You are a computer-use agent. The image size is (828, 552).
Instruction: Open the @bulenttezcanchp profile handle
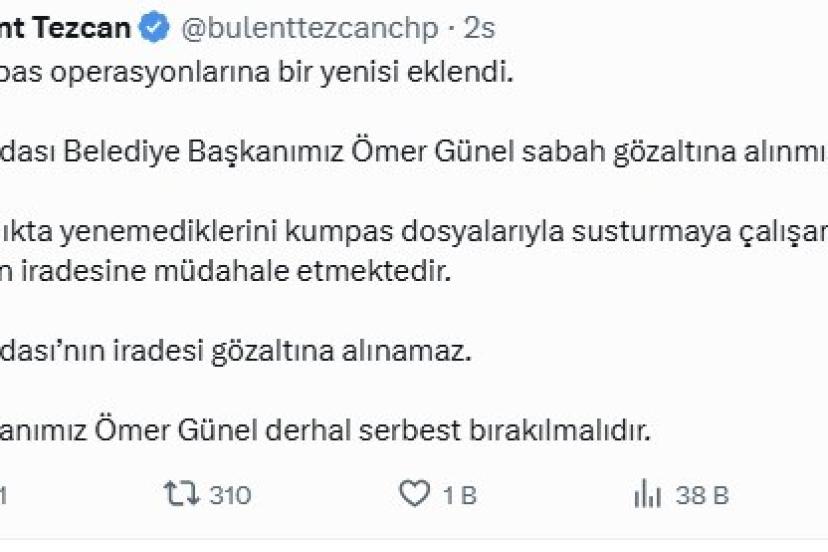pos(308,28)
